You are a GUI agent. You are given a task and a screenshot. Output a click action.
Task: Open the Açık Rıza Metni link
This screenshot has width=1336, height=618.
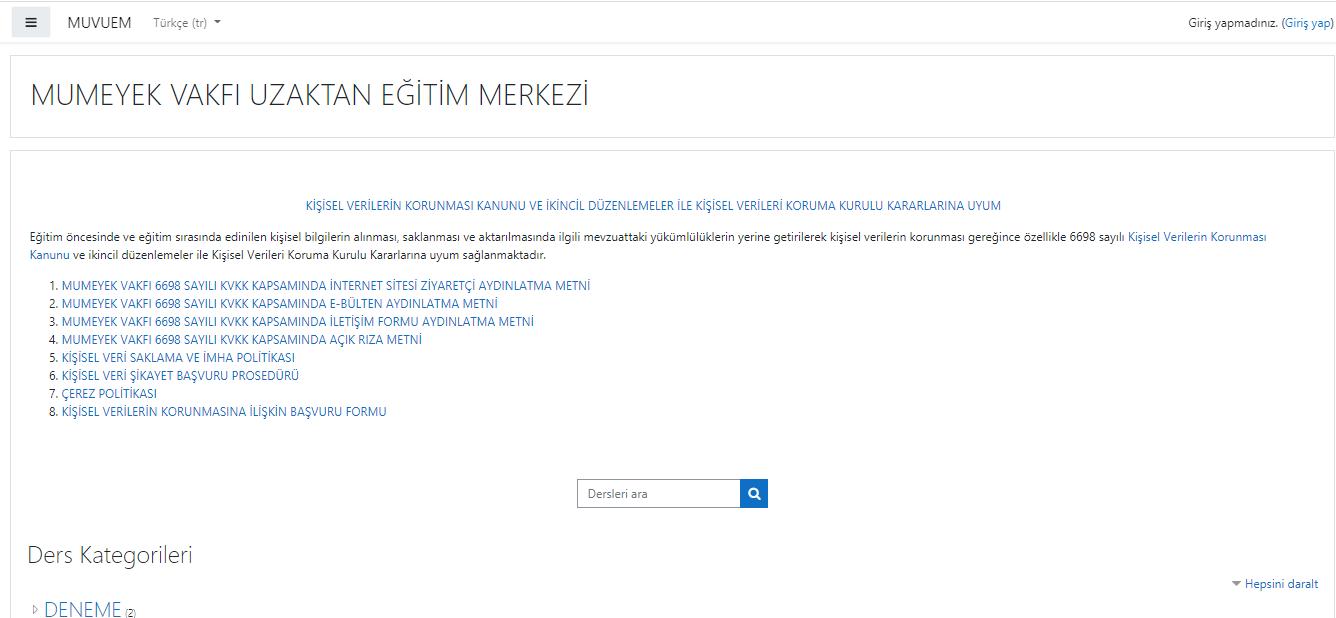coord(241,340)
